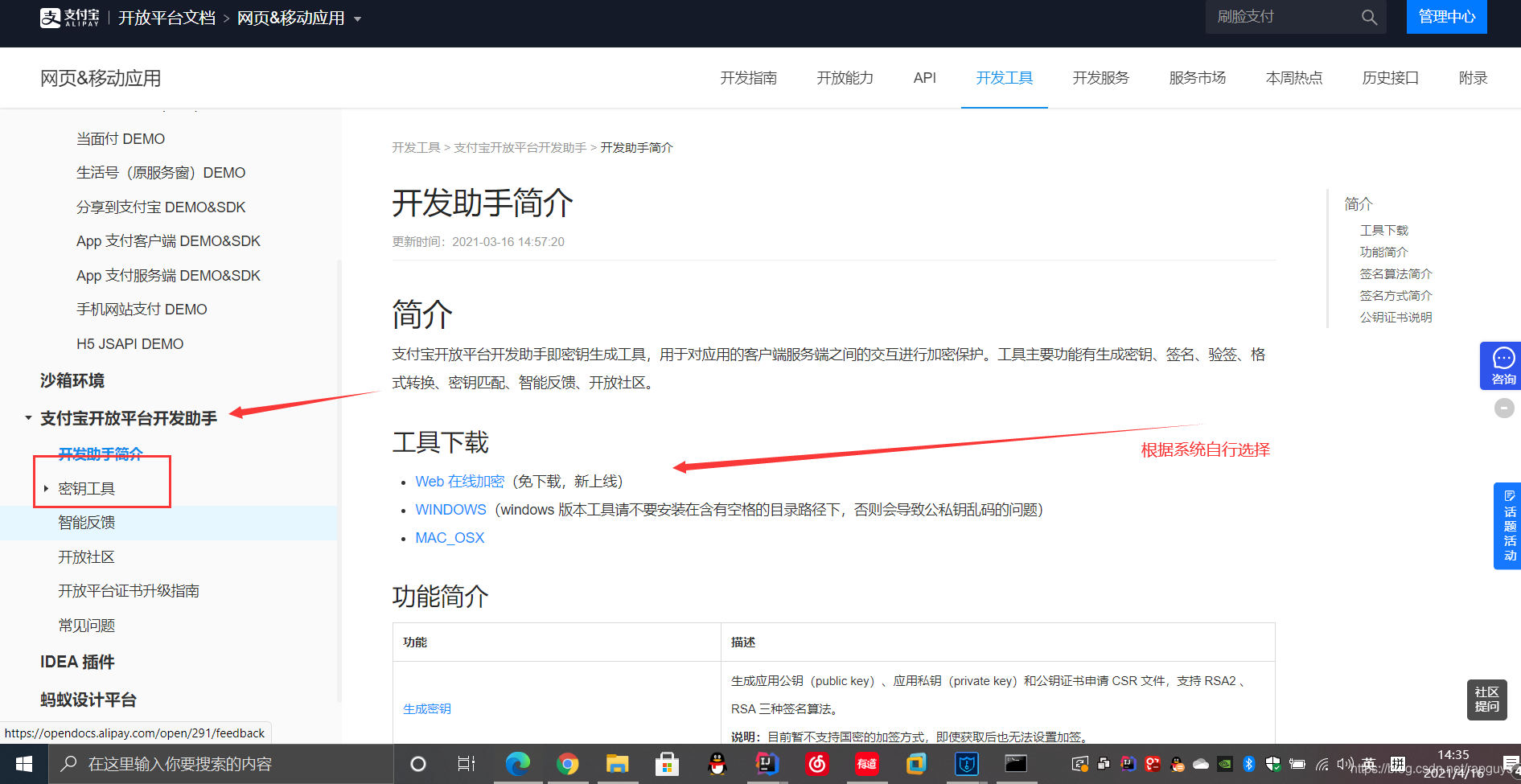
Task: Open the 历史接口 nav tab
Action: pos(1391,78)
